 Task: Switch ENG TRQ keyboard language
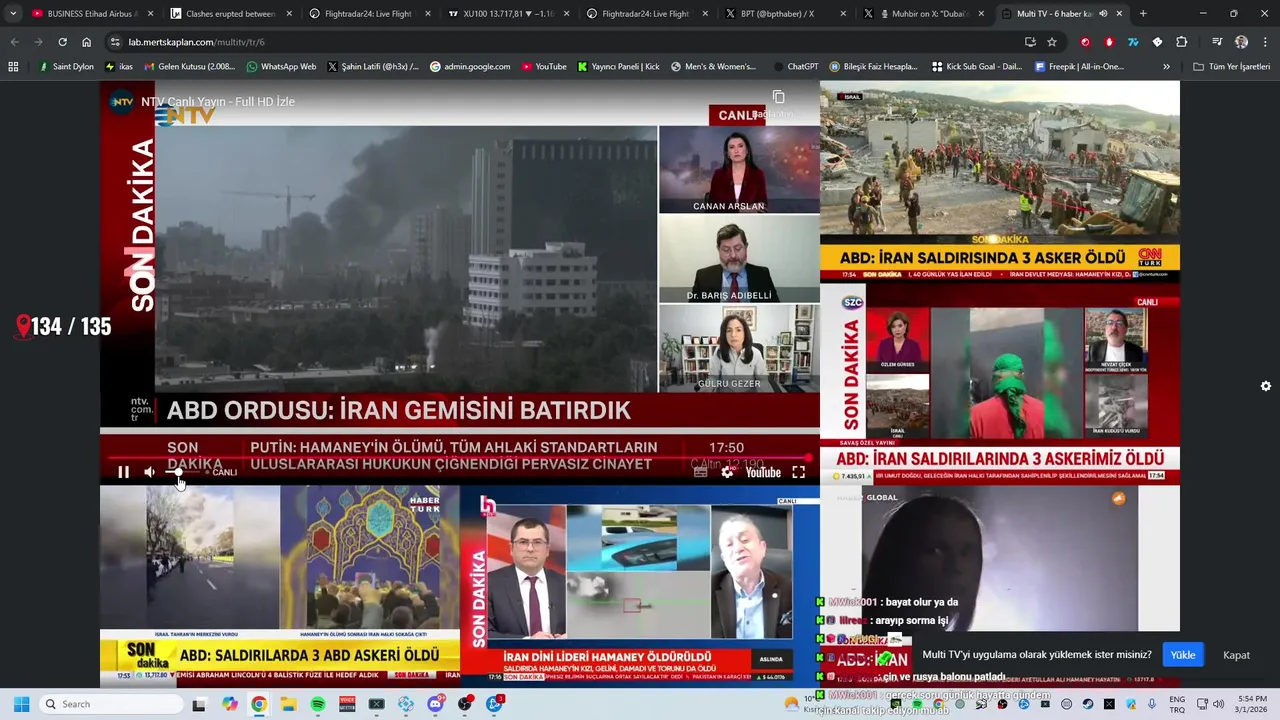[1177, 704]
